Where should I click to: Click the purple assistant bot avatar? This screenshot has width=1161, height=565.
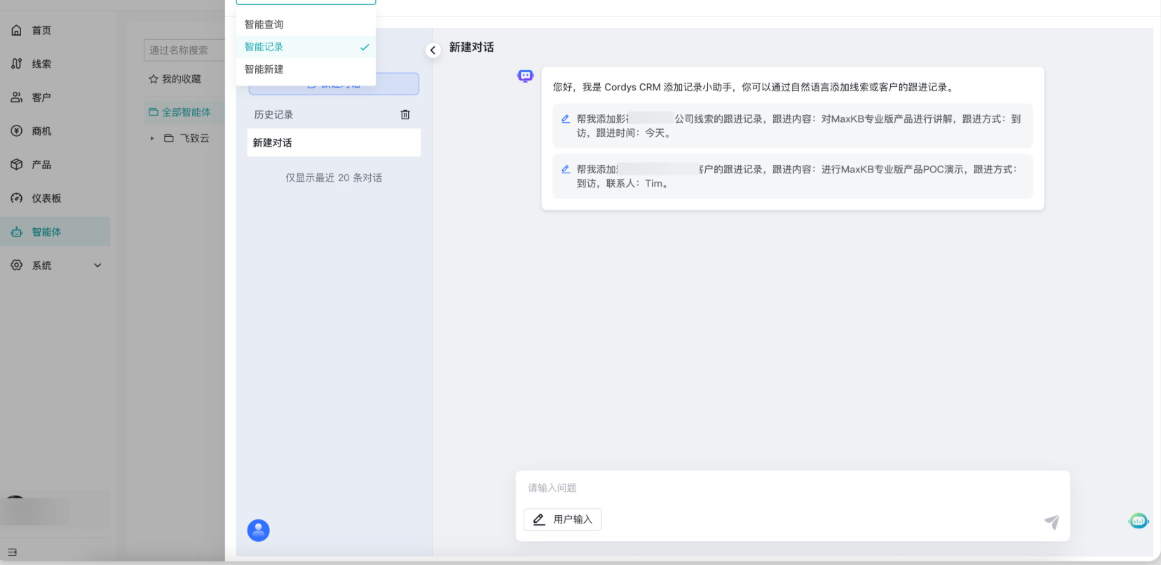(x=525, y=76)
